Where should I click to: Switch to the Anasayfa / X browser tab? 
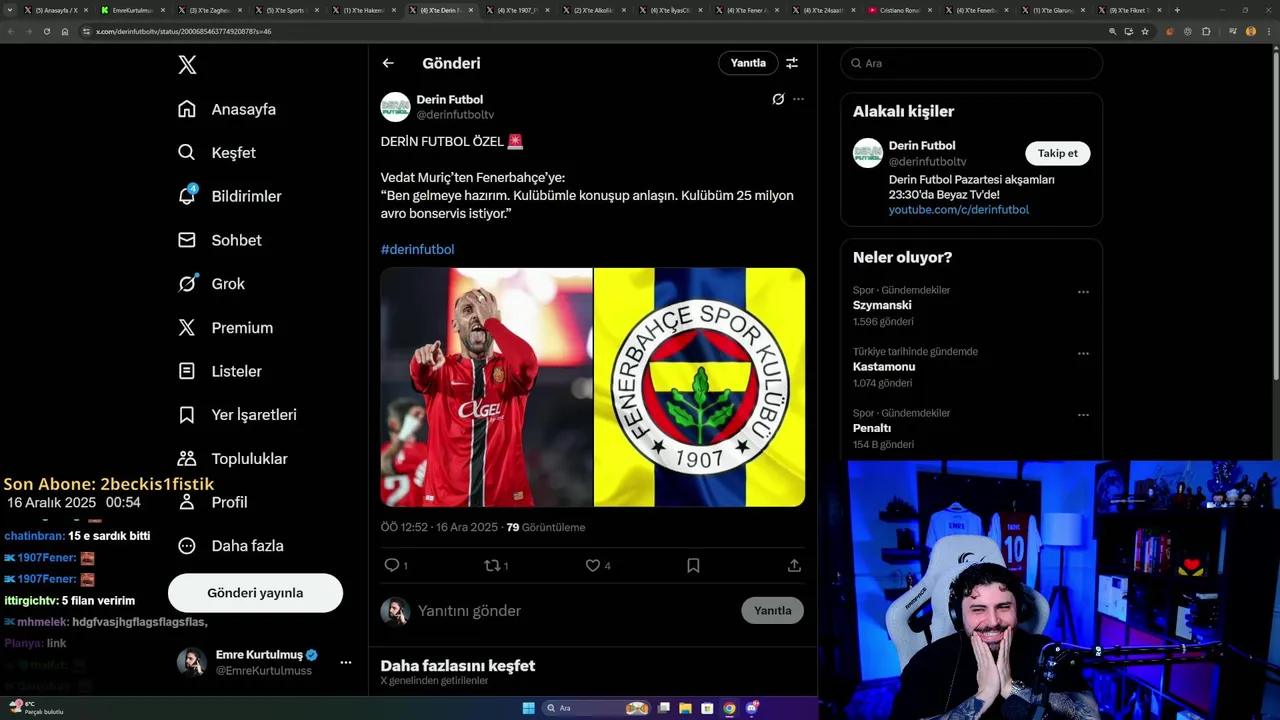click(x=56, y=10)
